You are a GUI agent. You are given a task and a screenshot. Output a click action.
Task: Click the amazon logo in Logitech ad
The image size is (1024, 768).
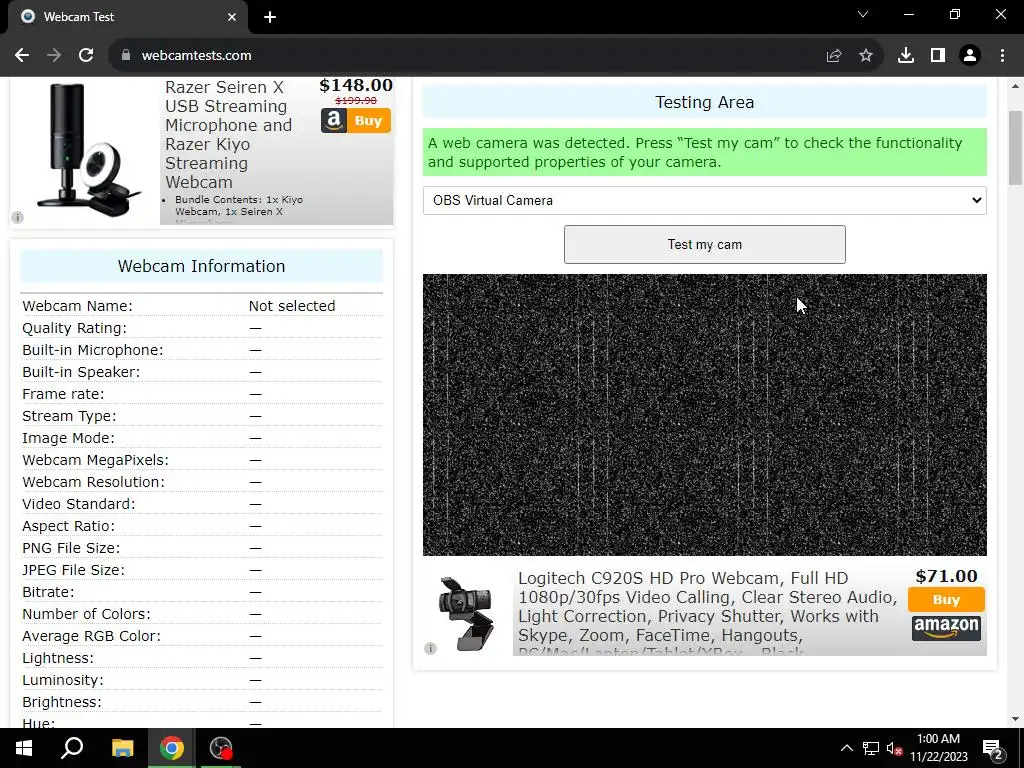click(x=946, y=628)
